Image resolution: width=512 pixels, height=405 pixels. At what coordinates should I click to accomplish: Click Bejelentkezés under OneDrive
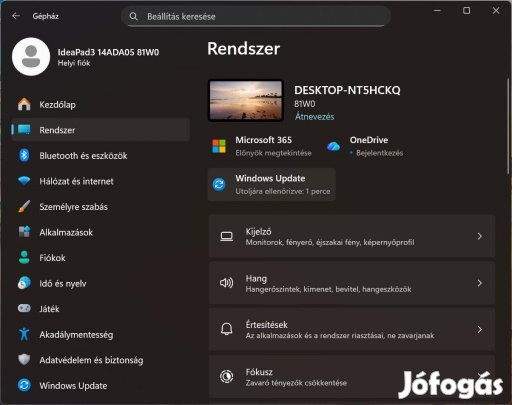point(379,153)
